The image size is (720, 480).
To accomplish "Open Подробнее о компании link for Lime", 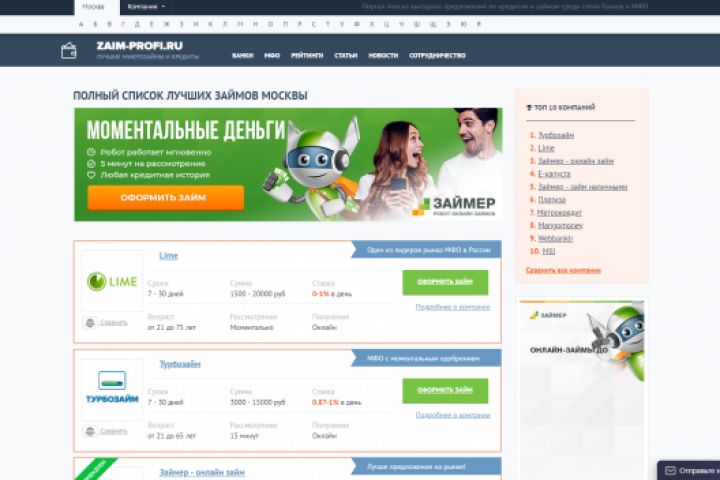I will point(453,307).
